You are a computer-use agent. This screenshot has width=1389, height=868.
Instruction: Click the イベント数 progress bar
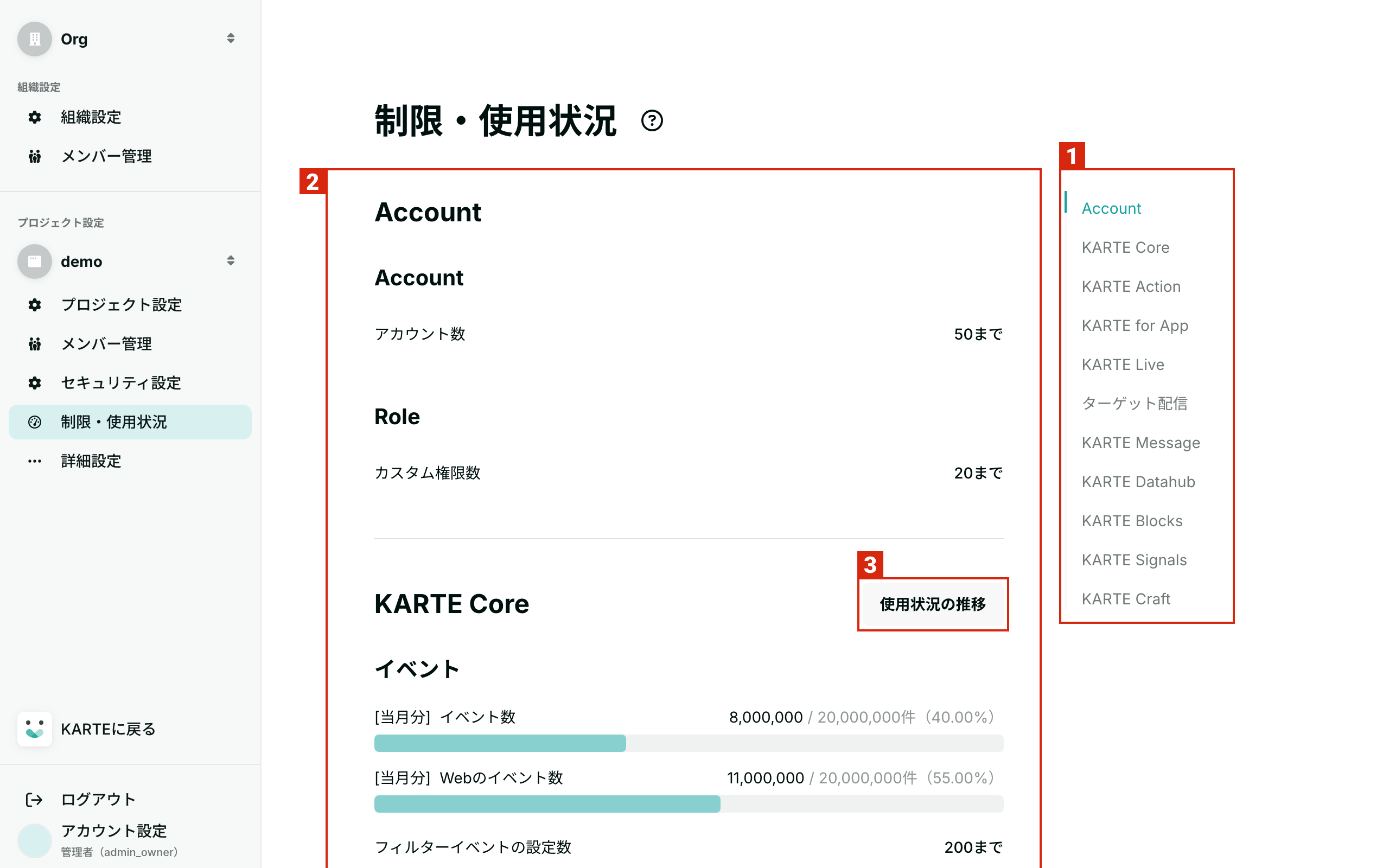[689, 743]
